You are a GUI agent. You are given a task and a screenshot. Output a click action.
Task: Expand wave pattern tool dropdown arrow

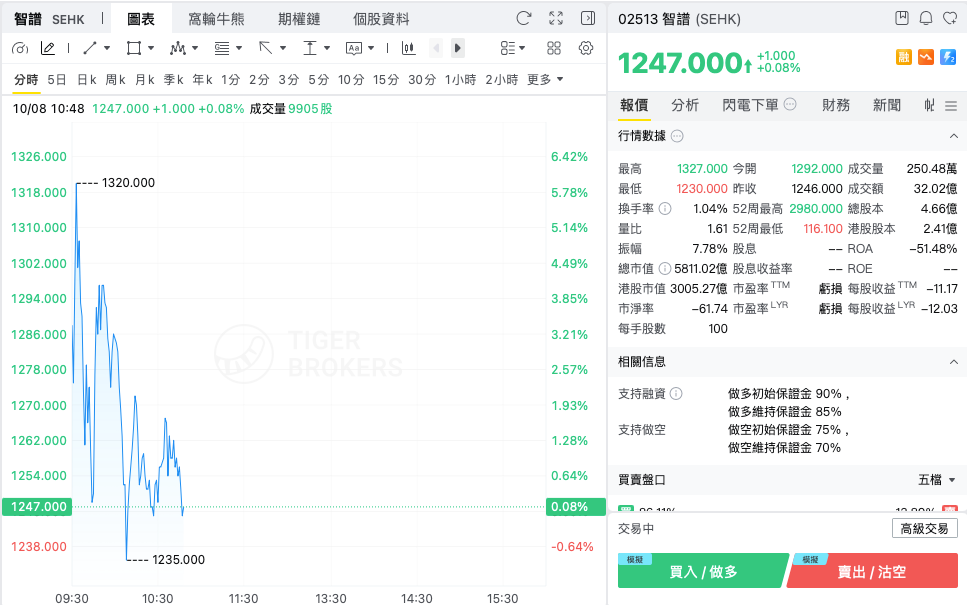coord(195,48)
